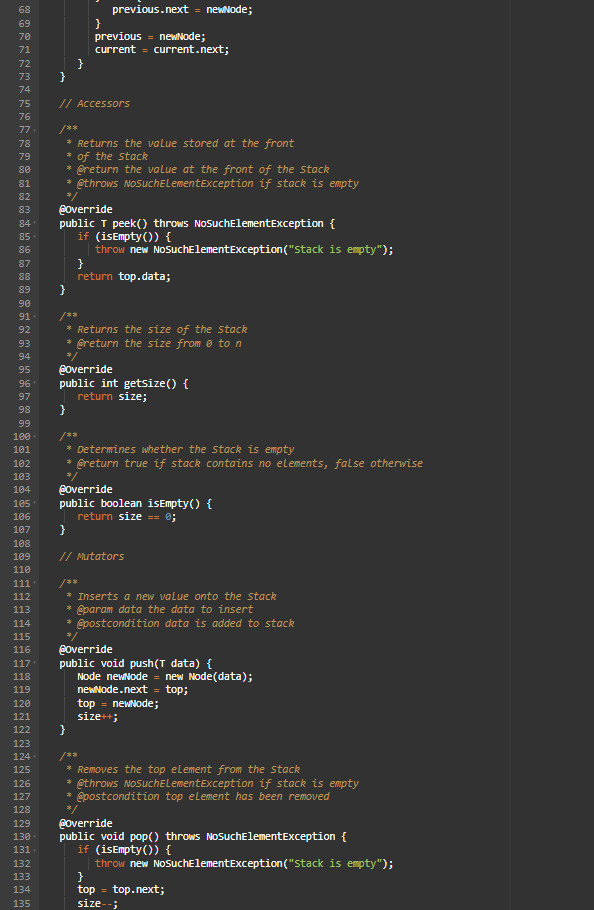594x910 pixels.
Task: Click "return size == 0;" statement
Action: [x=127, y=517]
